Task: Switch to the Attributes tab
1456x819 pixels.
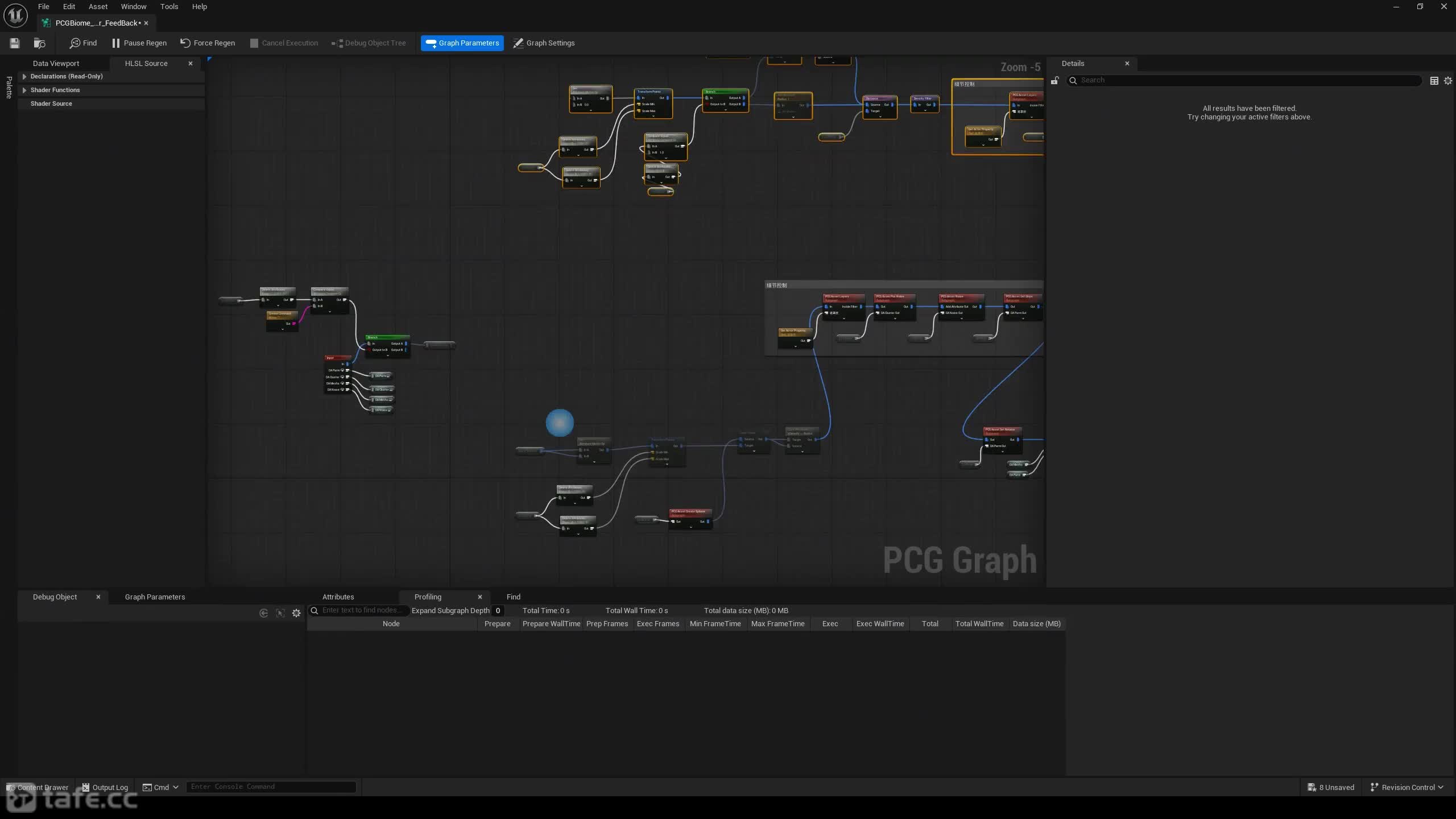Action: [x=338, y=597]
